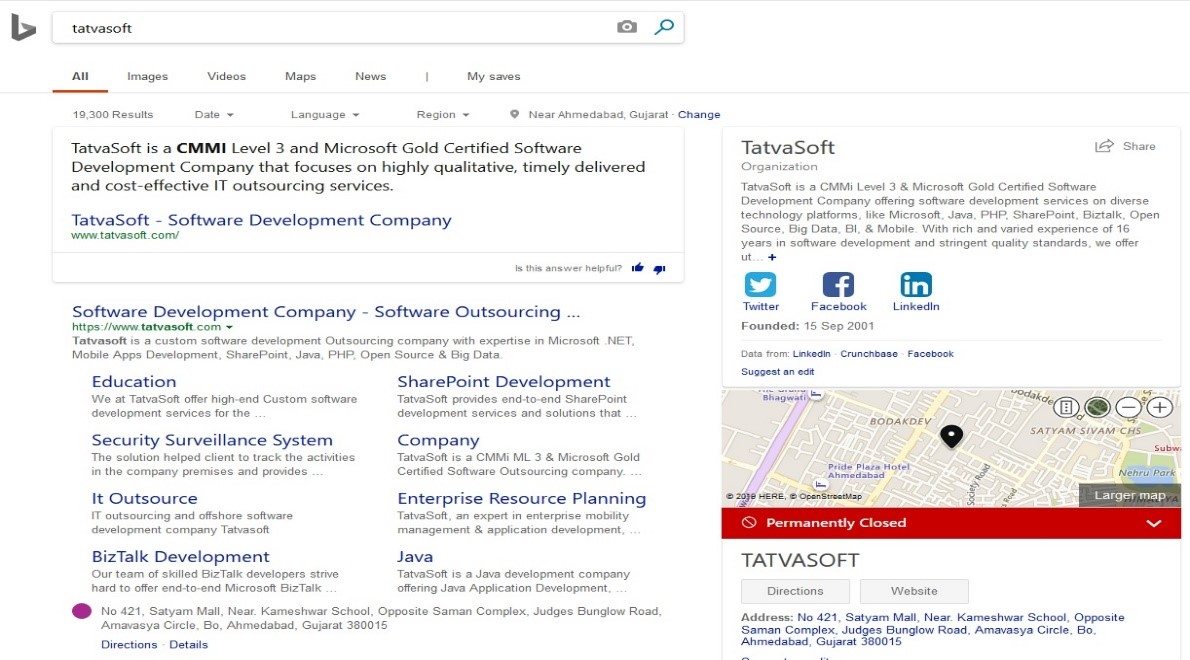Switch map to road view icon
The width and height of the screenshot is (1190, 660).
pyautogui.click(x=1066, y=407)
